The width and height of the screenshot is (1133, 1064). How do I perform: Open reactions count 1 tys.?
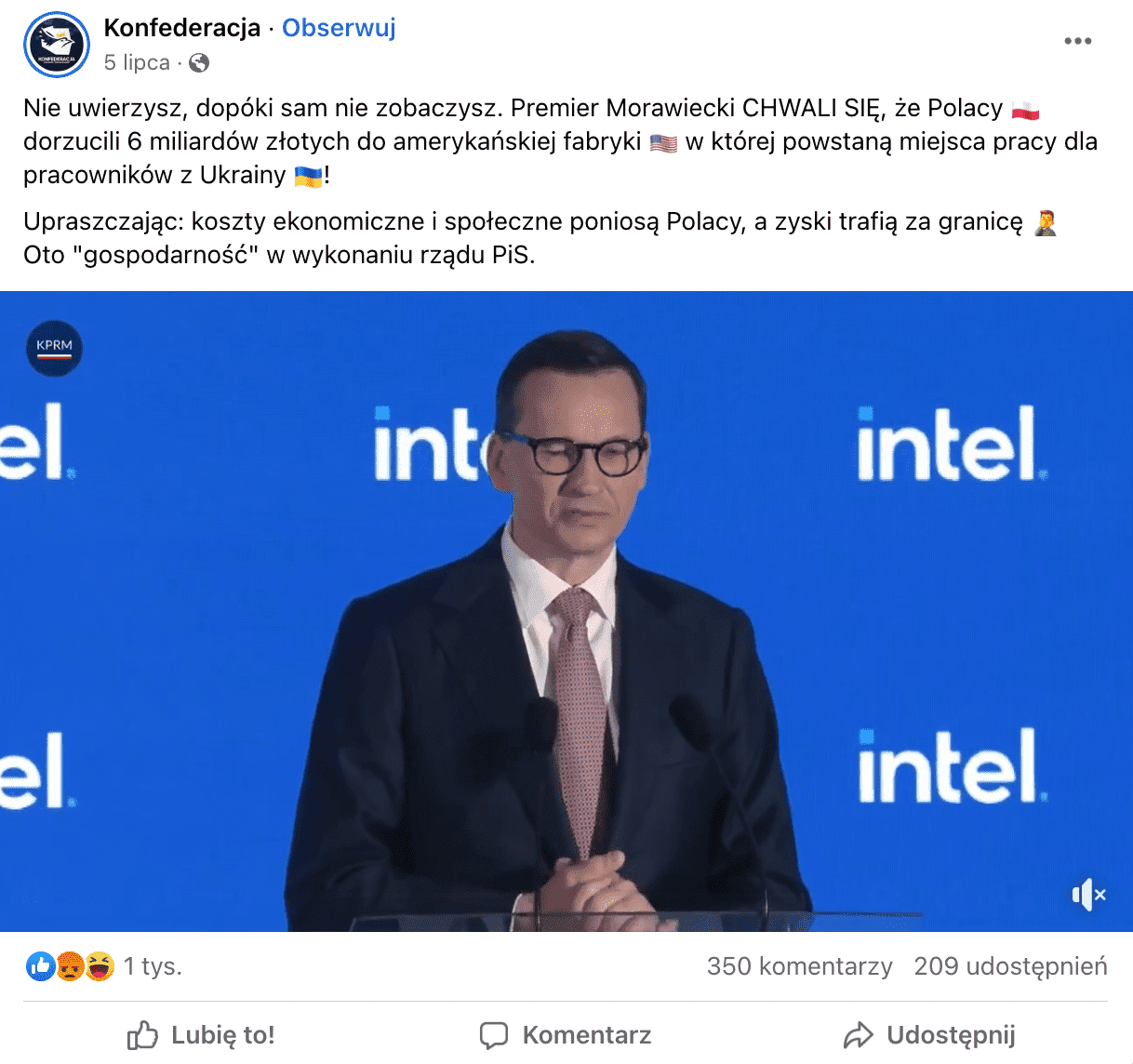tap(153, 966)
